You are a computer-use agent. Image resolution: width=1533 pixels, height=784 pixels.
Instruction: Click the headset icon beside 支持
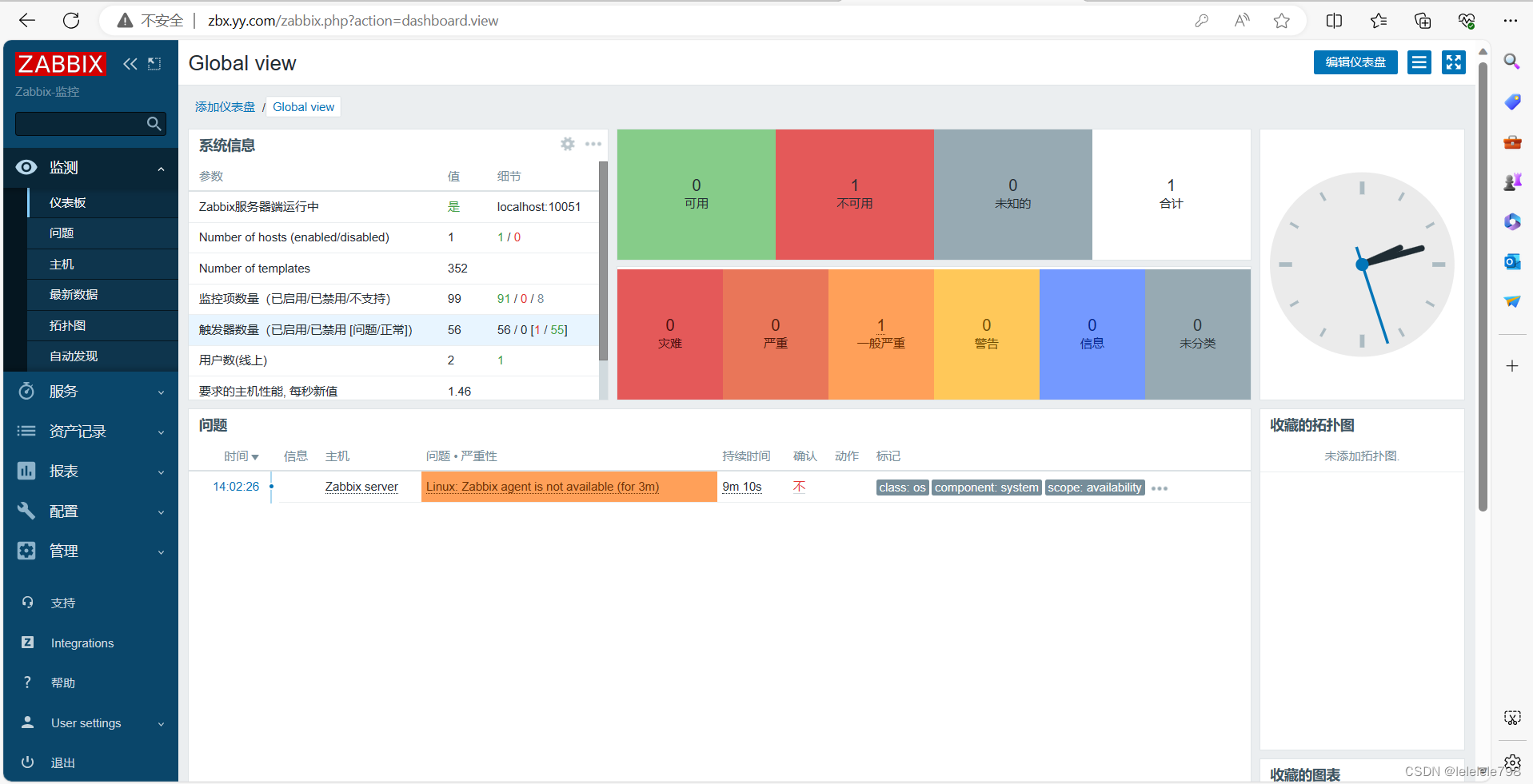[x=27, y=603]
